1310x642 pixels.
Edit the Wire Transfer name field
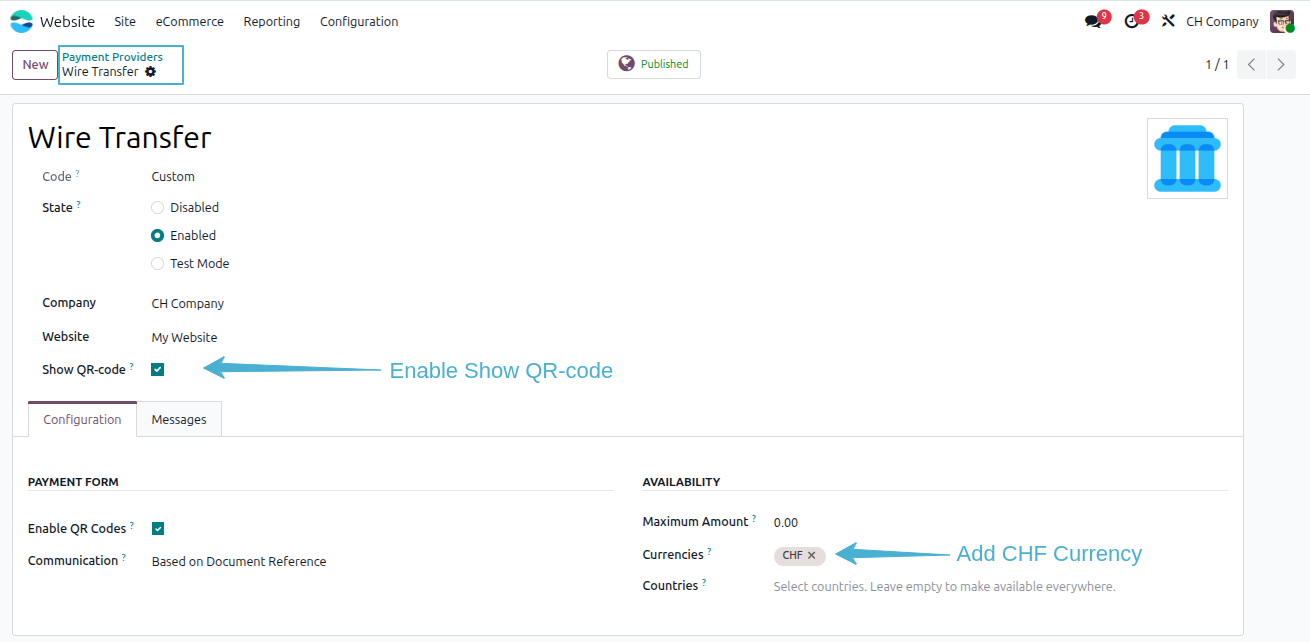(x=120, y=137)
